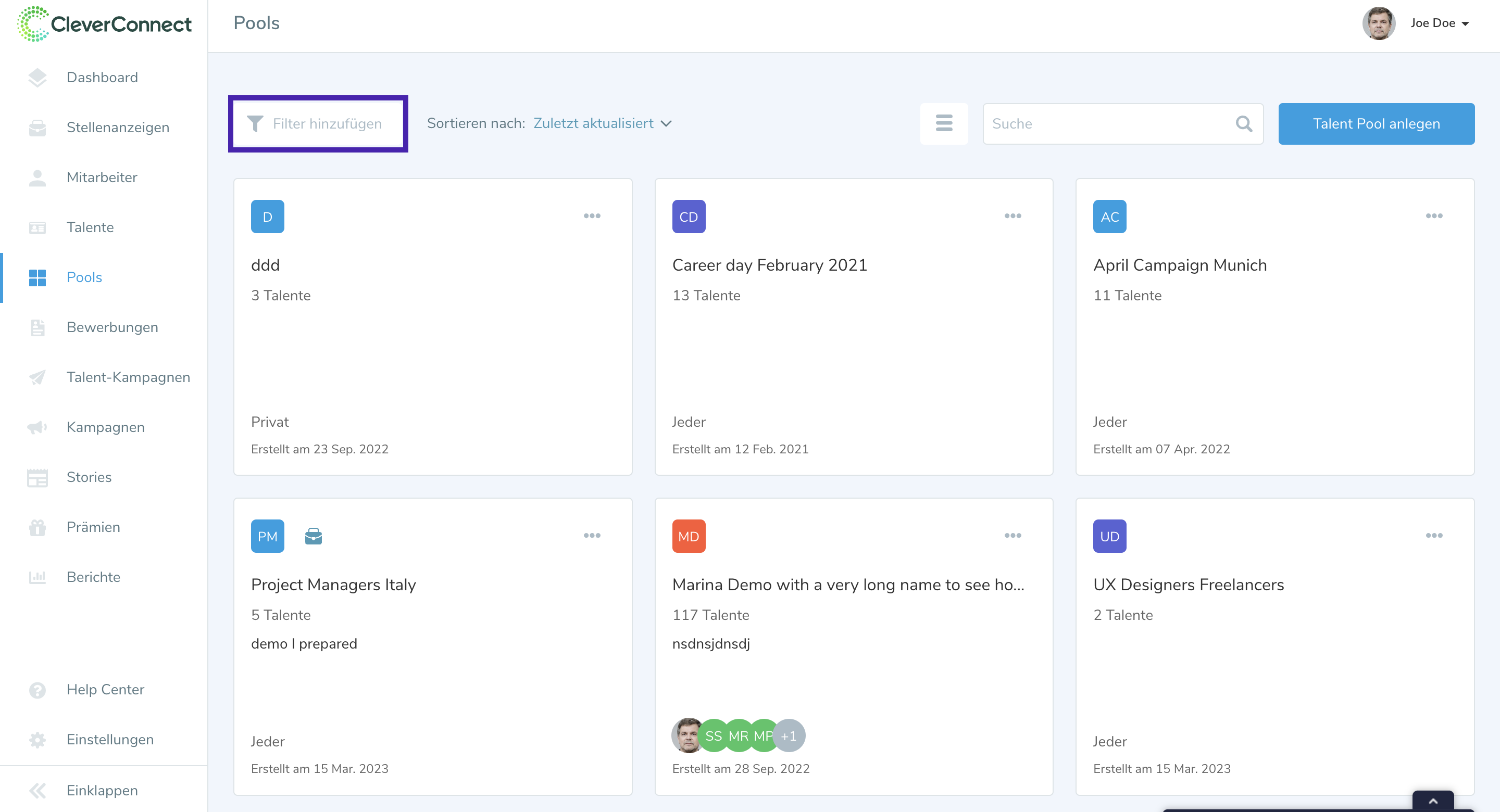Click the orange MD pool badge

tap(688, 536)
